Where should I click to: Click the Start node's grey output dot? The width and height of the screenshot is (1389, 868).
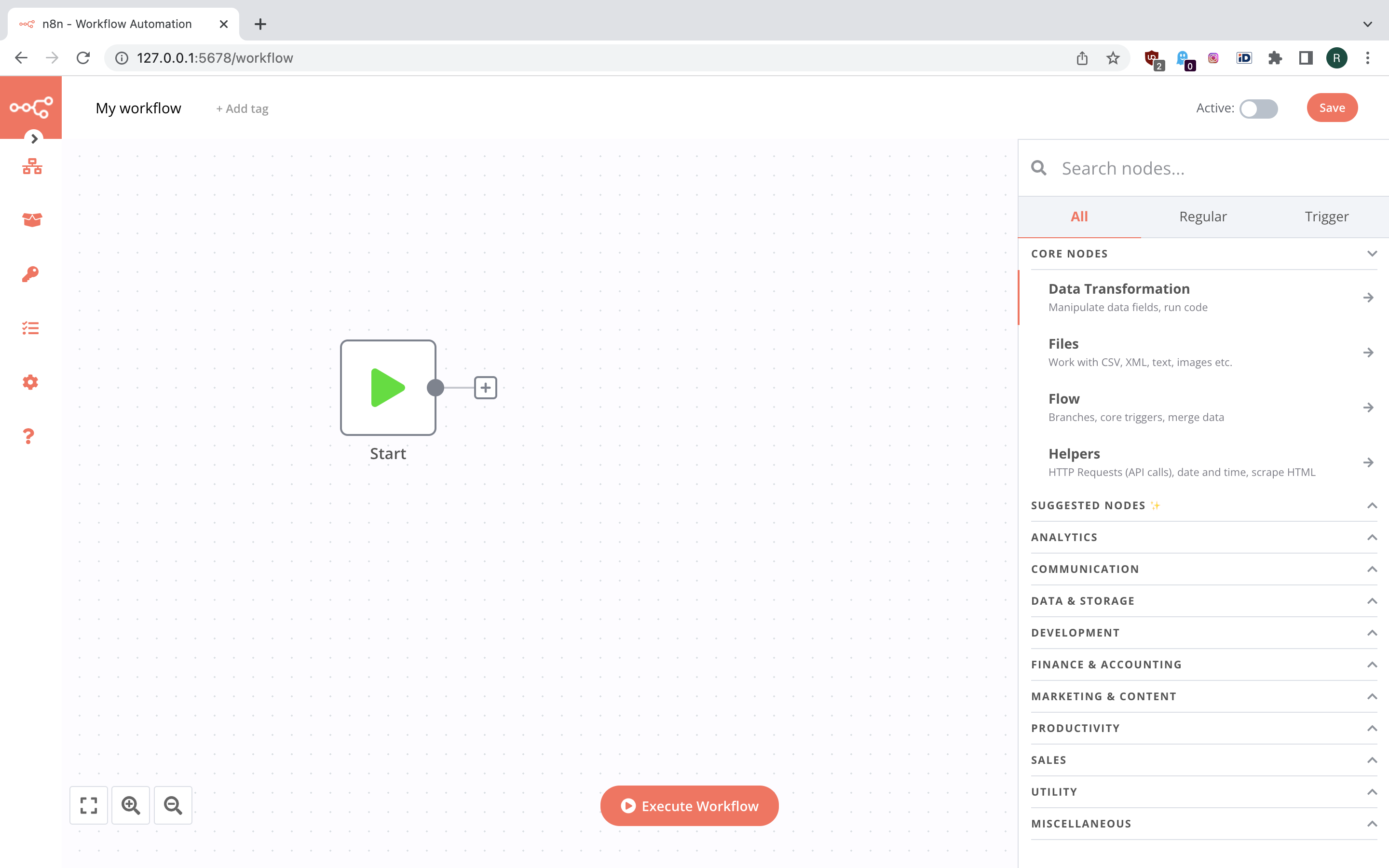click(x=436, y=388)
